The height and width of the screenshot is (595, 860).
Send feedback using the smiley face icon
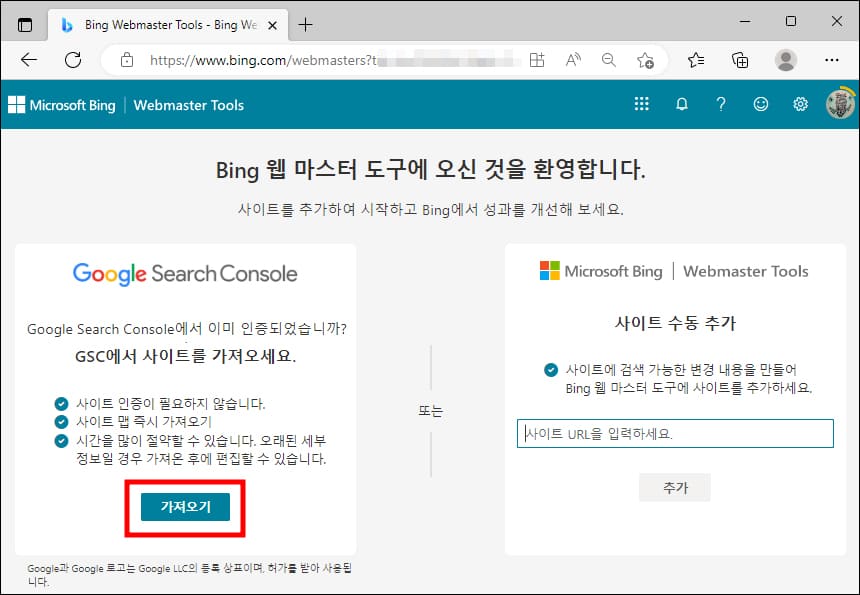(x=761, y=104)
